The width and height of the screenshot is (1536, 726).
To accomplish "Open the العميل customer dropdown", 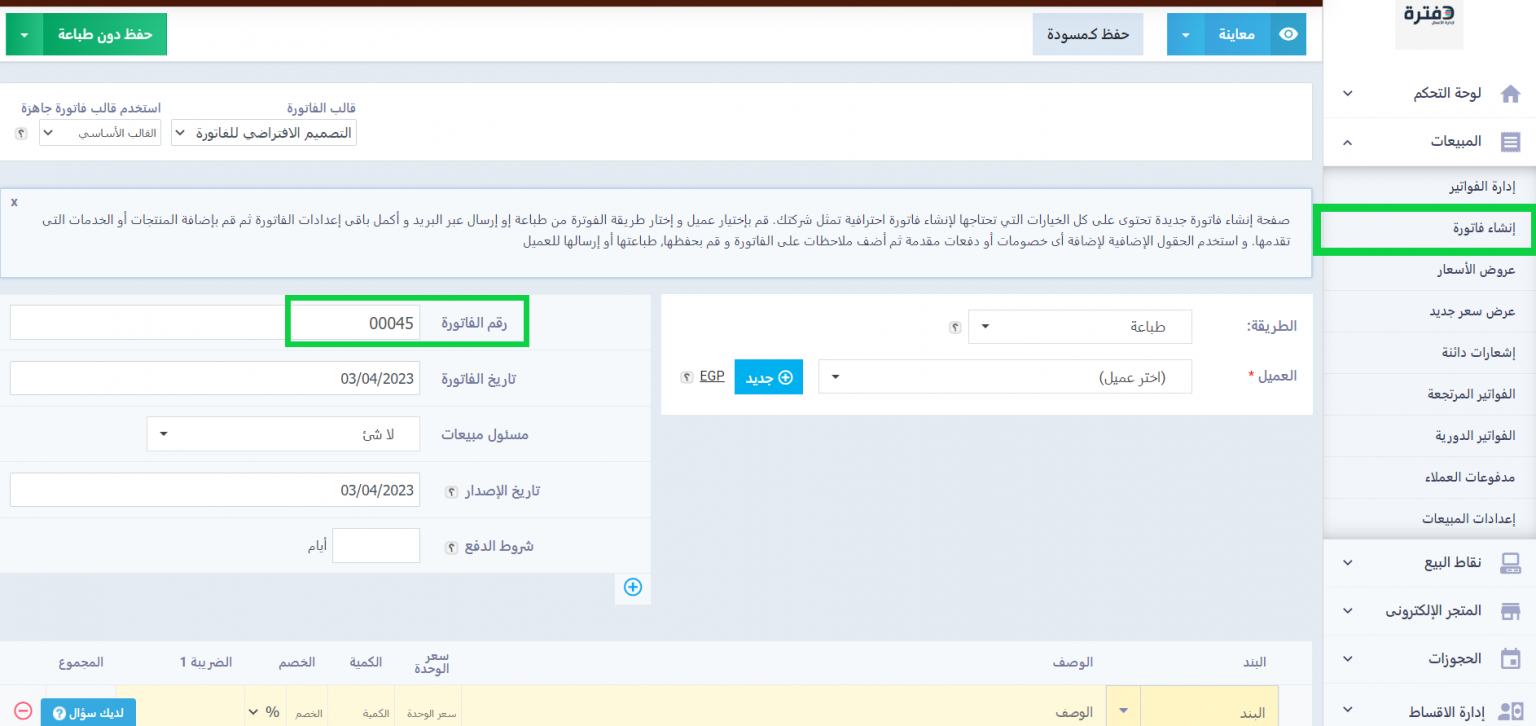I will click(x=1004, y=378).
